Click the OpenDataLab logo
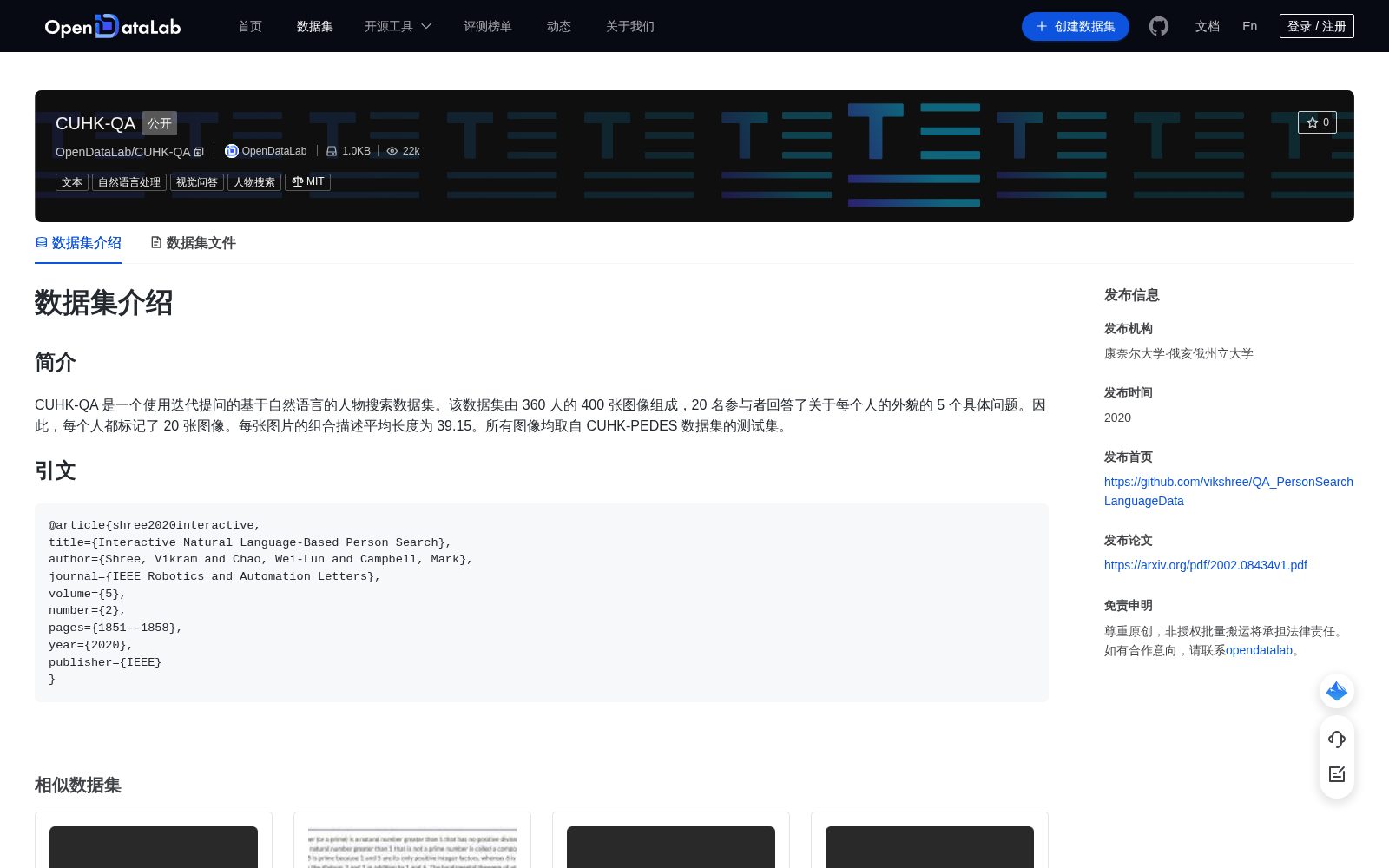The height and width of the screenshot is (868, 1389). click(x=112, y=26)
